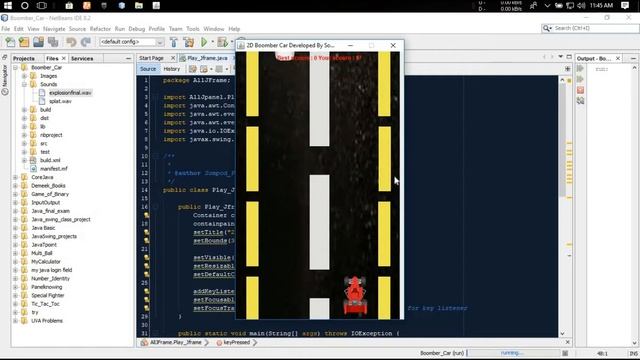
Task: Click the Open Project toolbar icon
Action: pos(38,42)
